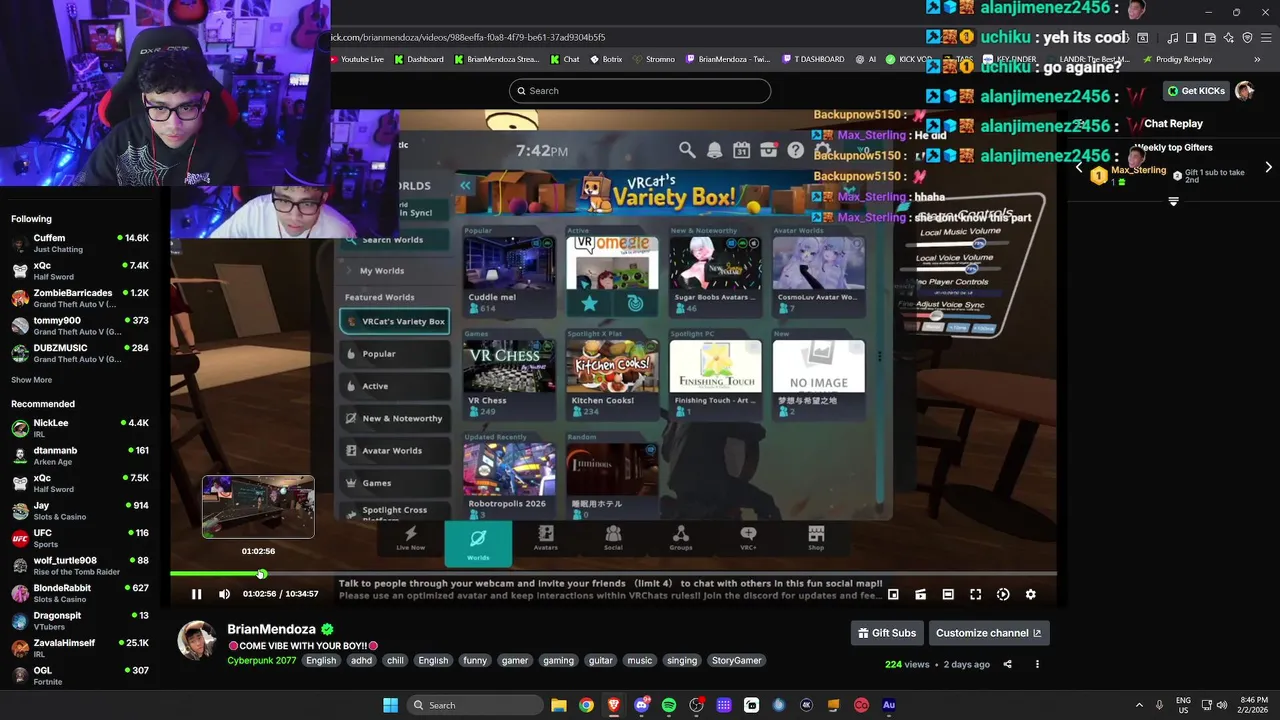The image size is (1280, 720).
Task: Click the playback speed icon in player
Action: coord(1003,594)
